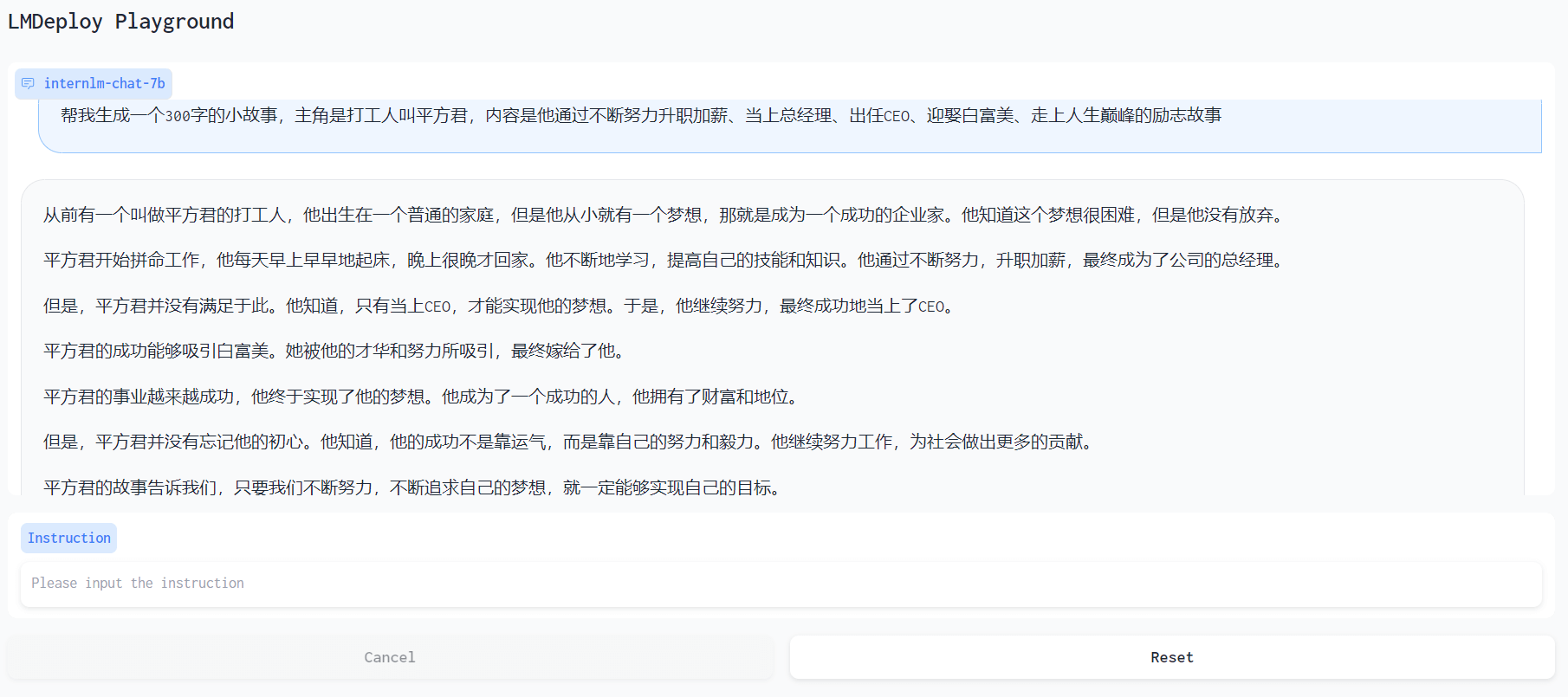Click the word 'CEO' in the user prompt

point(896,116)
